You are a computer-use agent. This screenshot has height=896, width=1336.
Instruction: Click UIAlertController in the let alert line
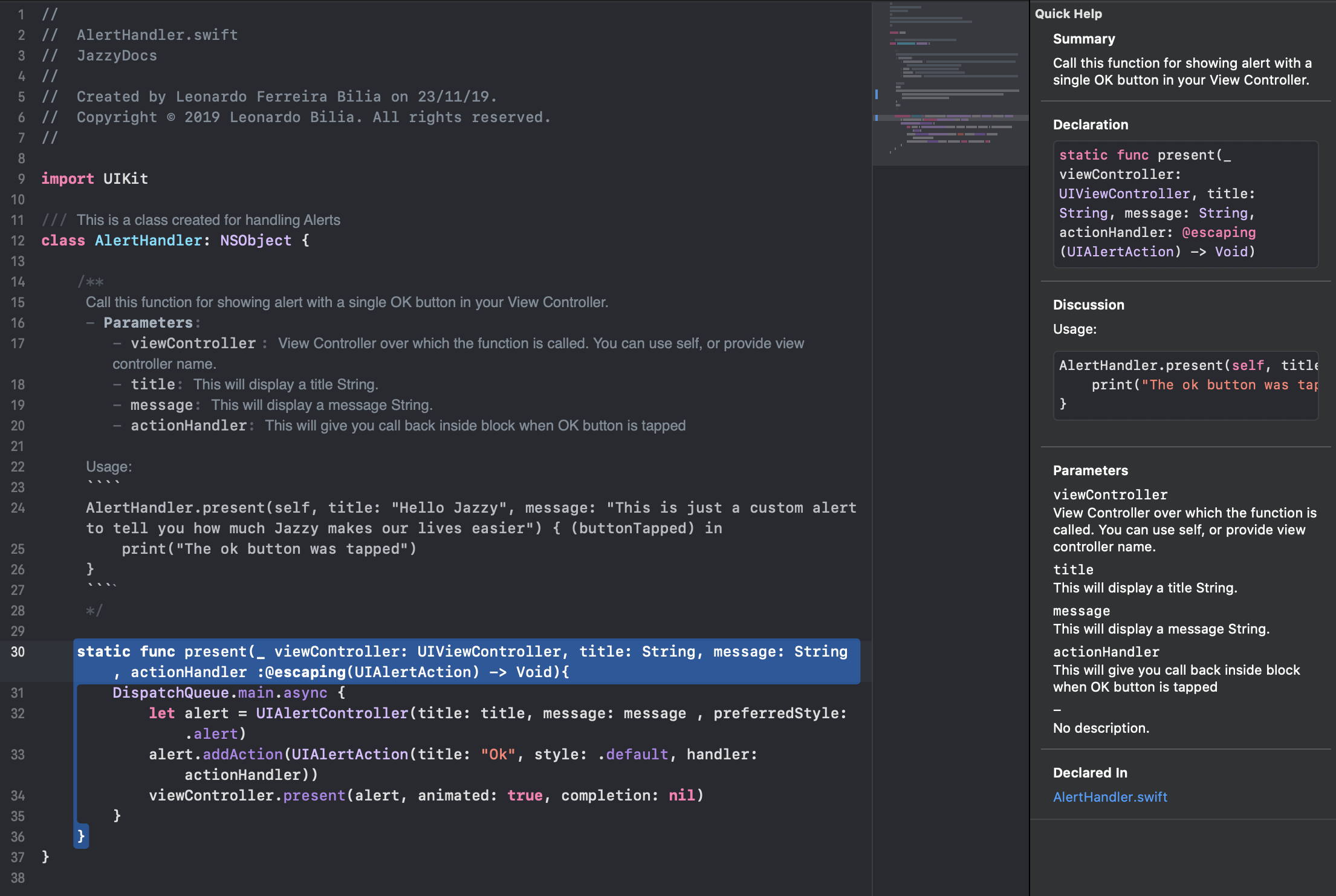click(332, 713)
